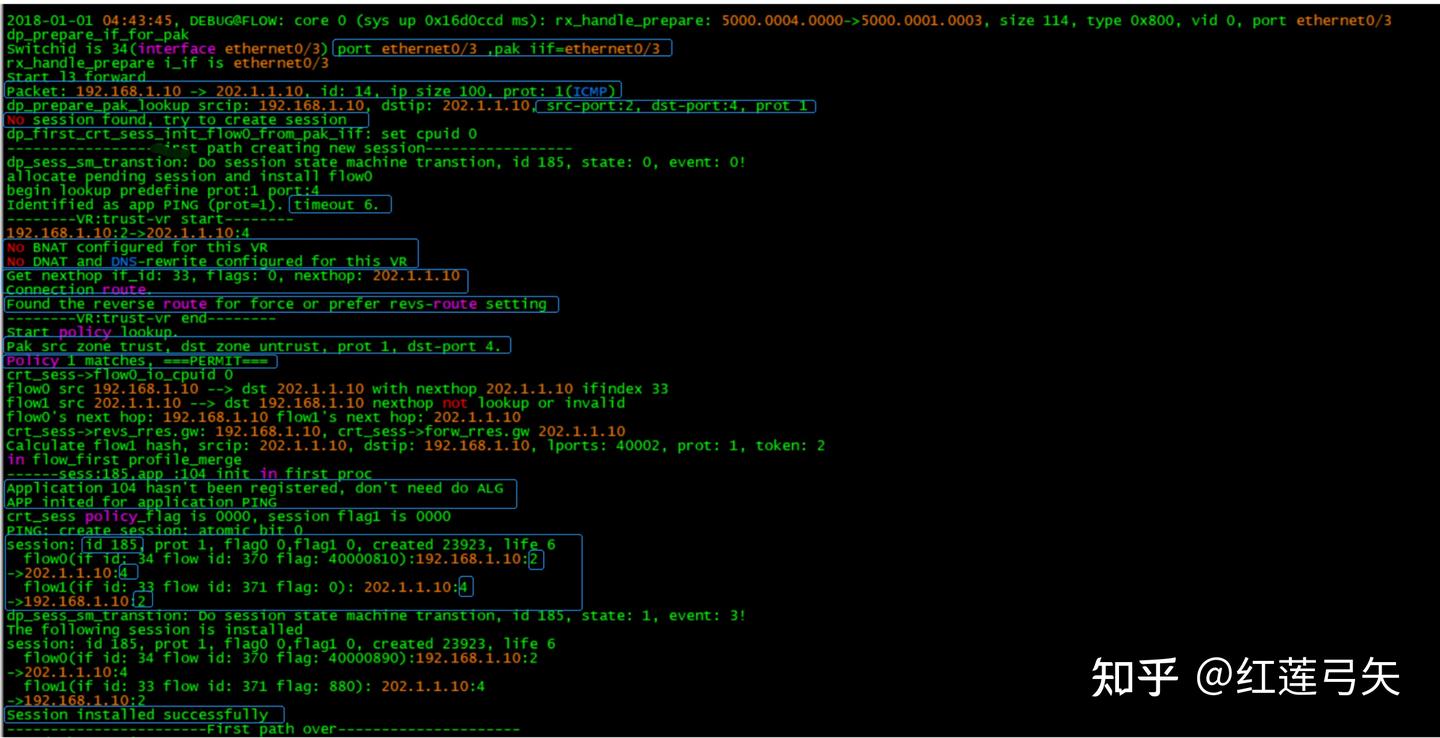This screenshot has height=738, width=1440.
Task: Click "No session found, try to create session" box
Action: (185, 119)
